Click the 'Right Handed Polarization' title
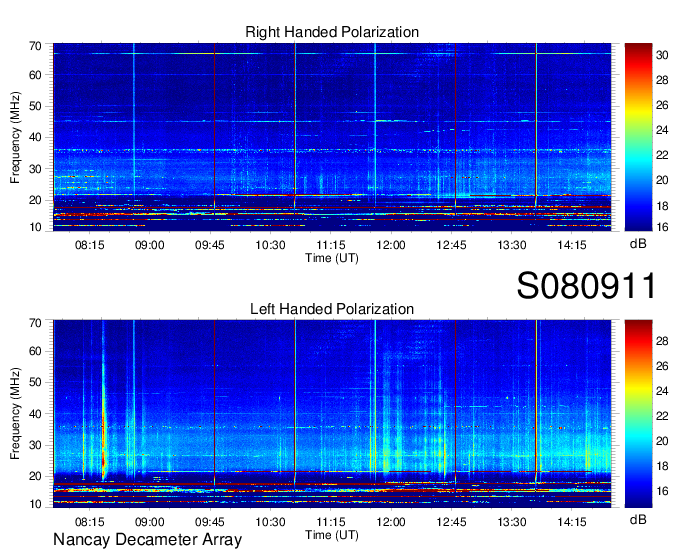 [x=332, y=32]
